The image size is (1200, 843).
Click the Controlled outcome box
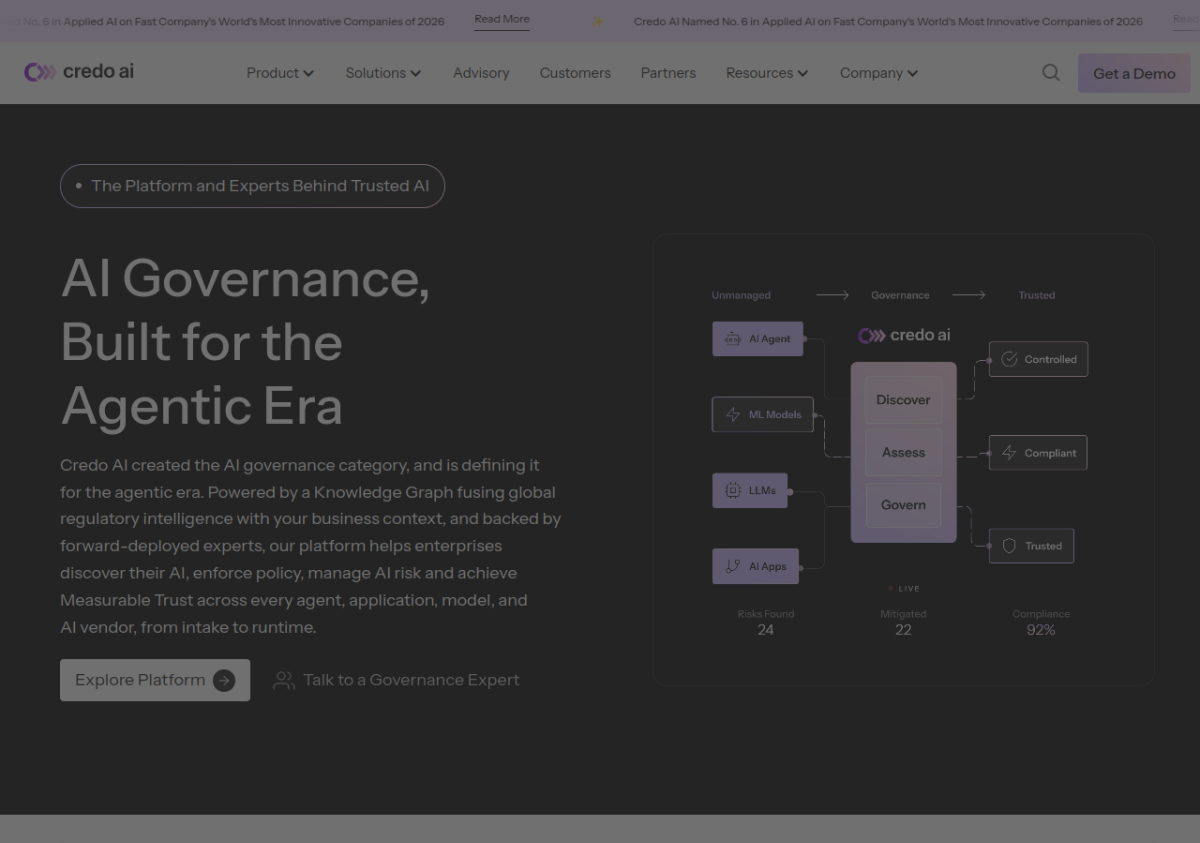[x=1038, y=359]
